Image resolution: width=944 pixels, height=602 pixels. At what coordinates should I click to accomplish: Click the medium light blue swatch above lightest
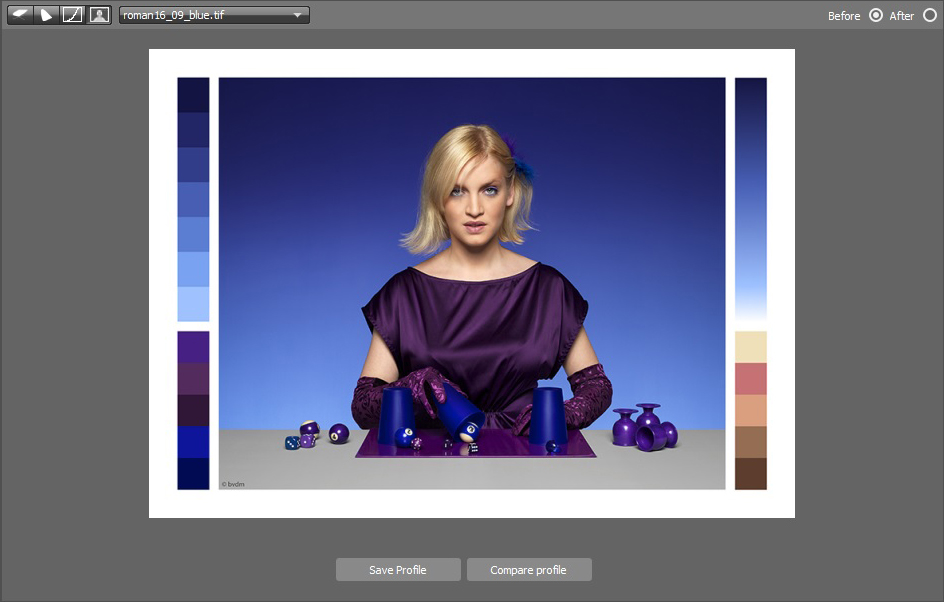click(x=193, y=269)
